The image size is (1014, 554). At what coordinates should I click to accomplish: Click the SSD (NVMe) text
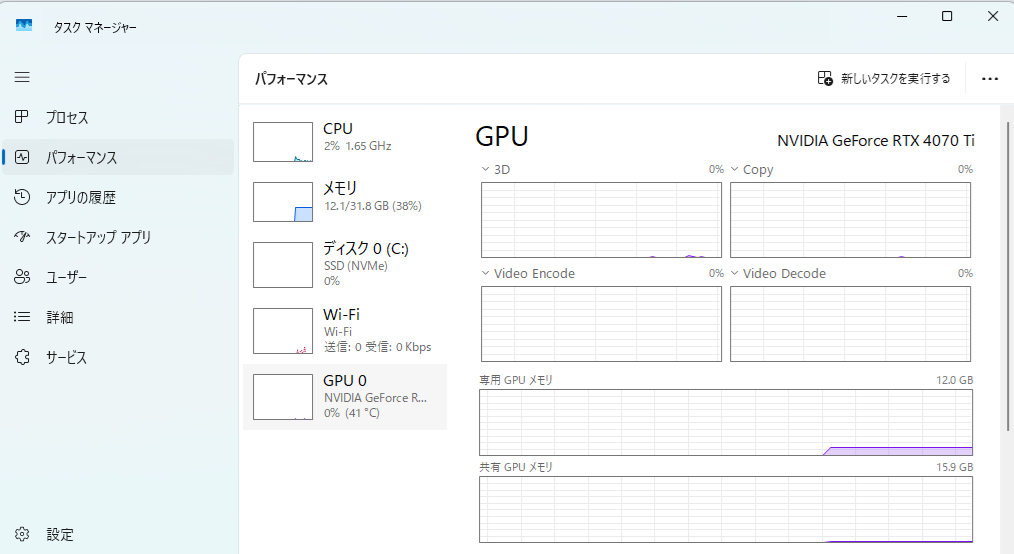[356, 266]
